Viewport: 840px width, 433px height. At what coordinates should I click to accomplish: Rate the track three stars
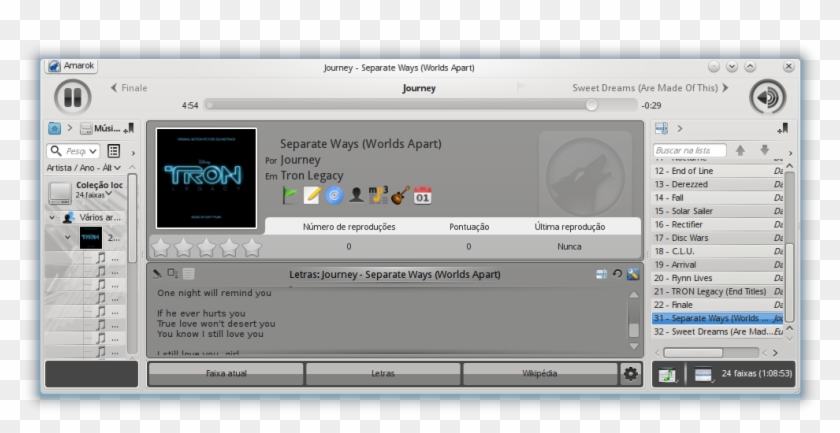tap(206, 248)
